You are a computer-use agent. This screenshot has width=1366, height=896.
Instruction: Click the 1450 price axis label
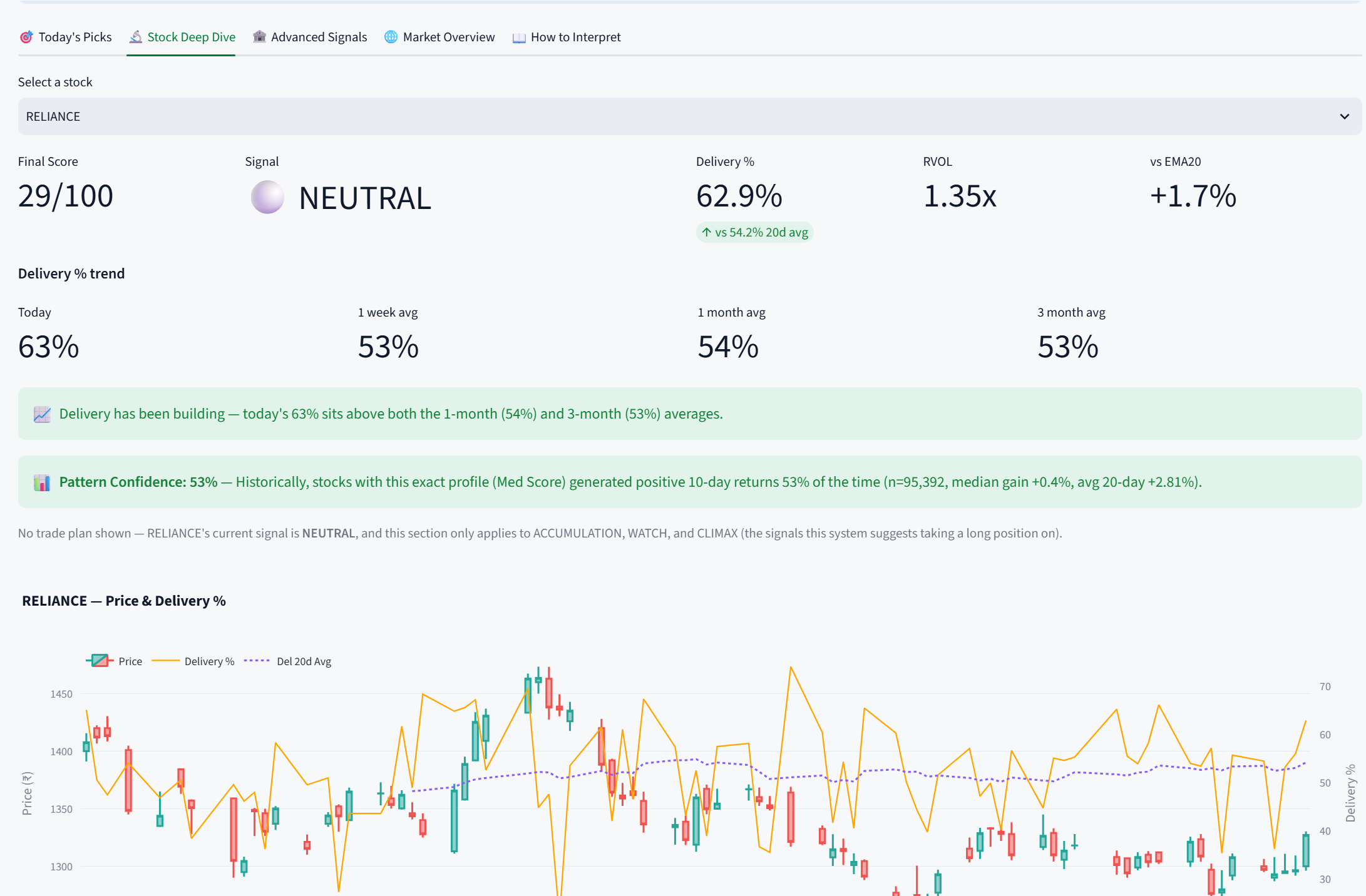click(x=61, y=694)
